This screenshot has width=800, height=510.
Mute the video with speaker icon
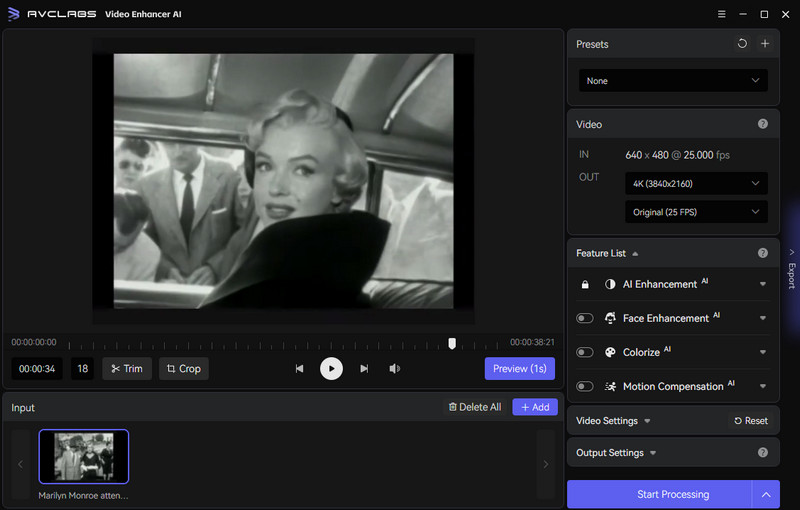(x=394, y=368)
